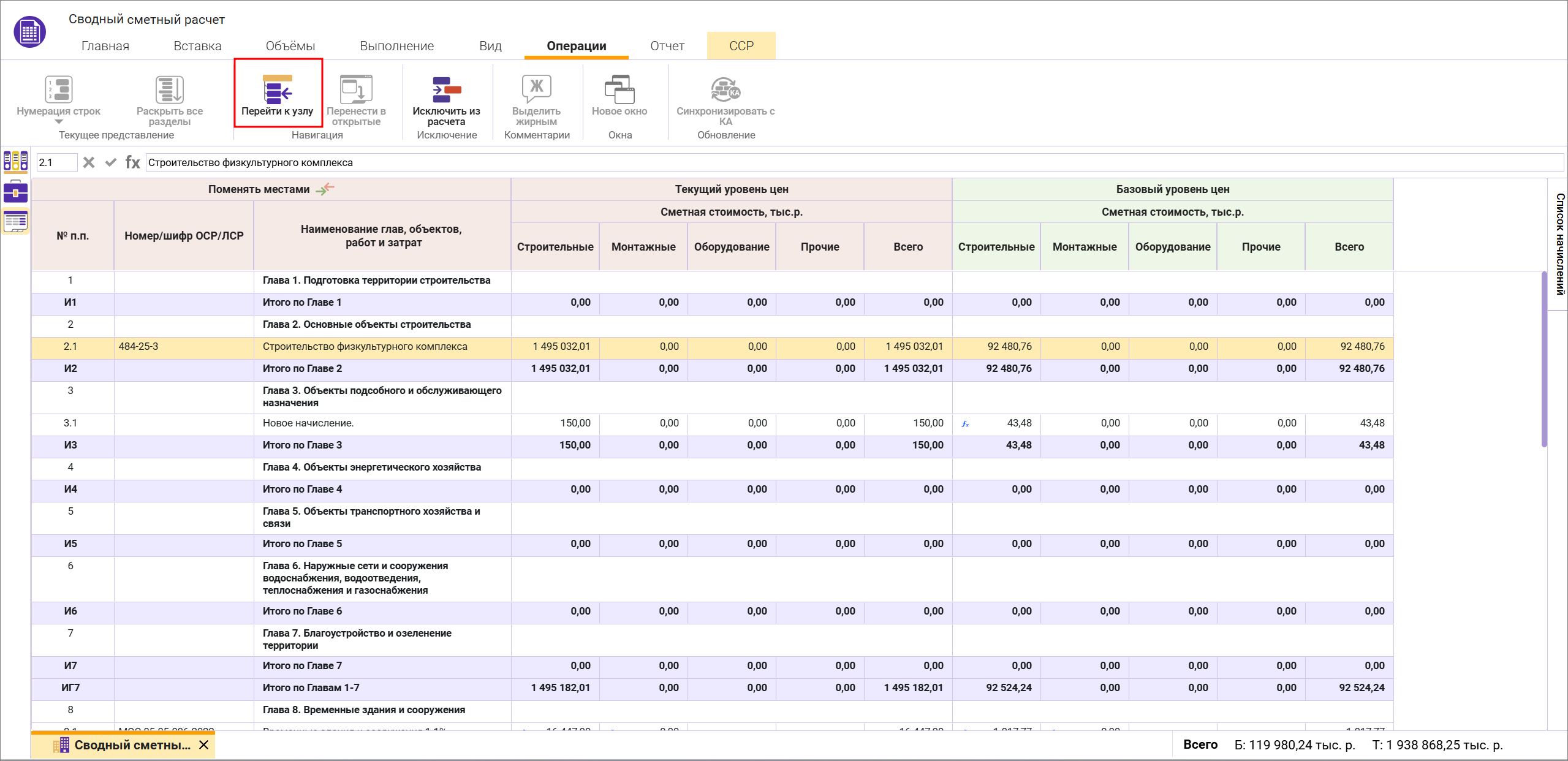This screenshot has width=1568, height=761.
Task: Click Синхронизировать с КА icon
Action: [725, 90]
